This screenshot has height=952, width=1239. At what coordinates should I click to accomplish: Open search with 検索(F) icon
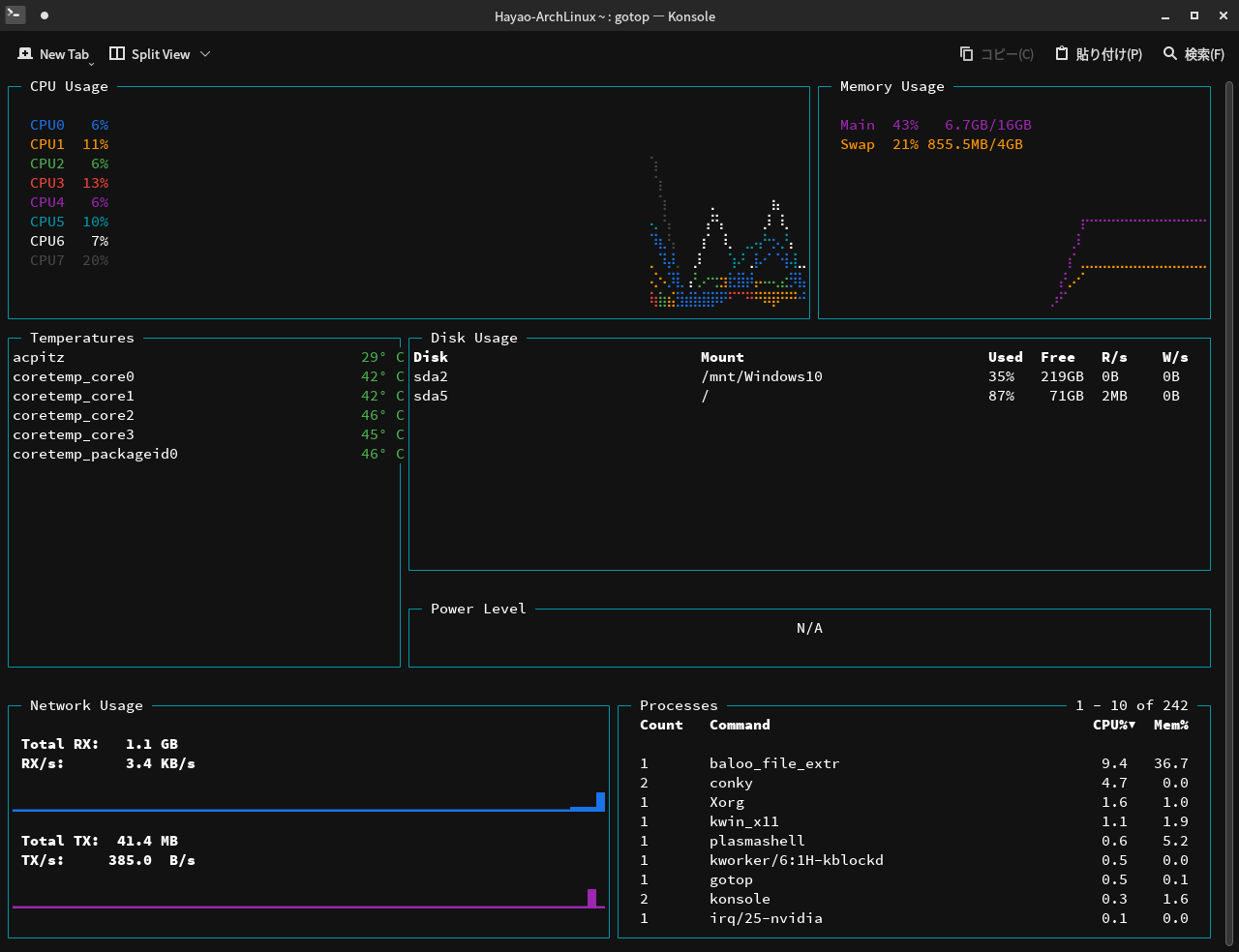[x=1194, y=54]
